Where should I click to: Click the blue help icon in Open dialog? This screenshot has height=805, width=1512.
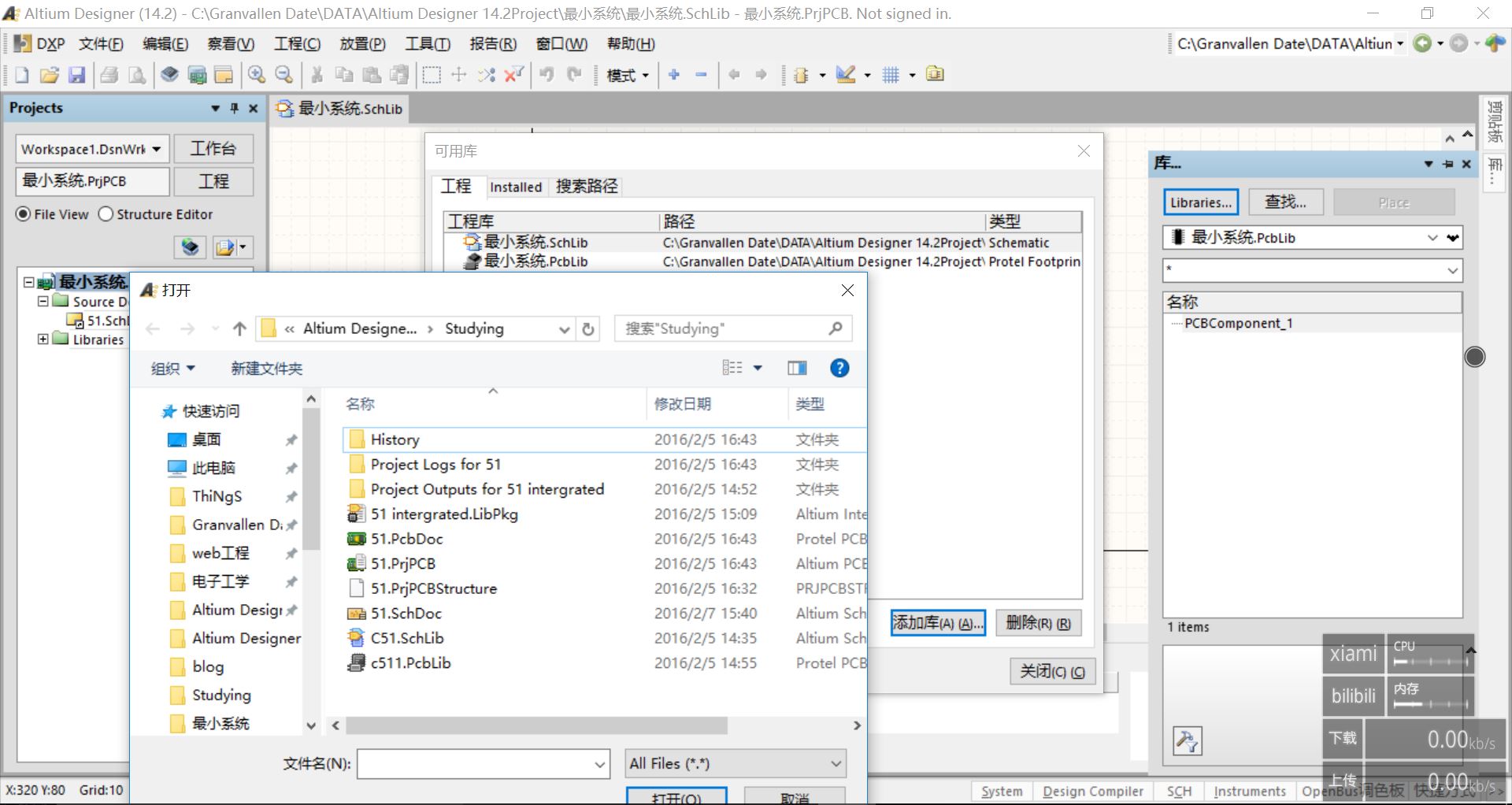click(x=839, y=368)
